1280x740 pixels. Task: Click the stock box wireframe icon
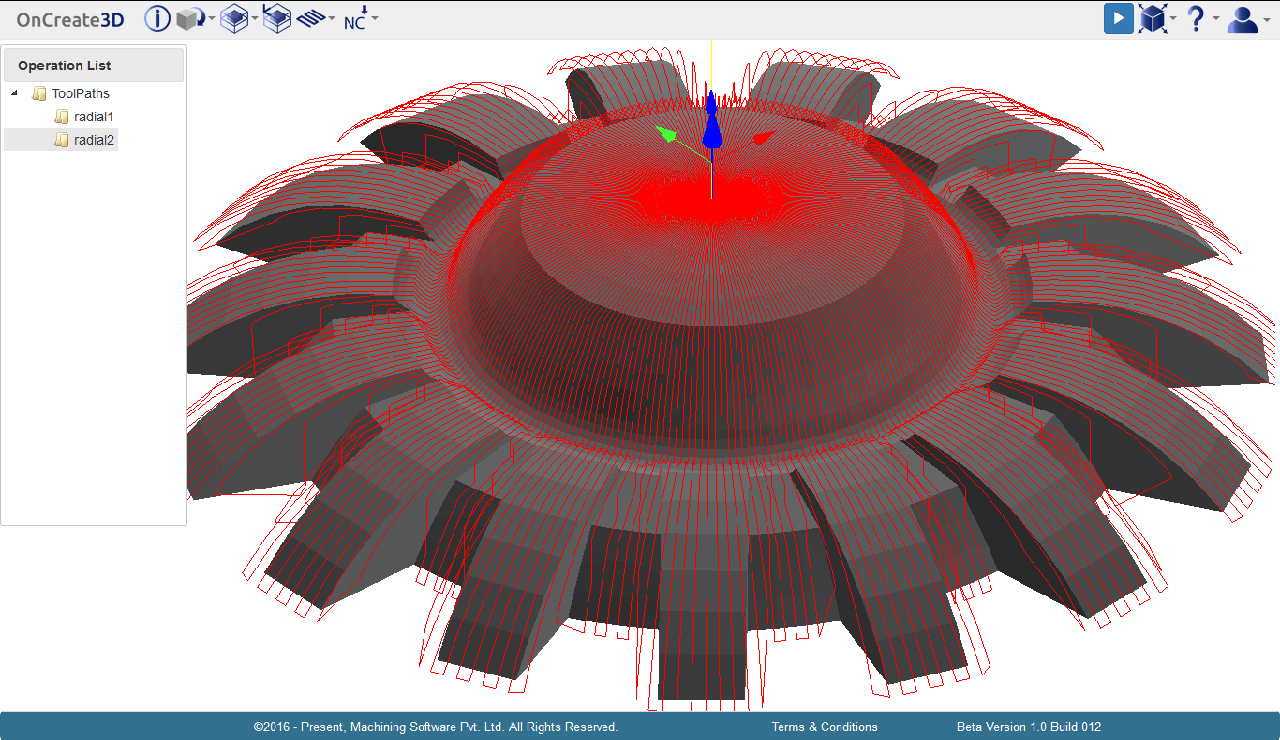click(234, 19)
